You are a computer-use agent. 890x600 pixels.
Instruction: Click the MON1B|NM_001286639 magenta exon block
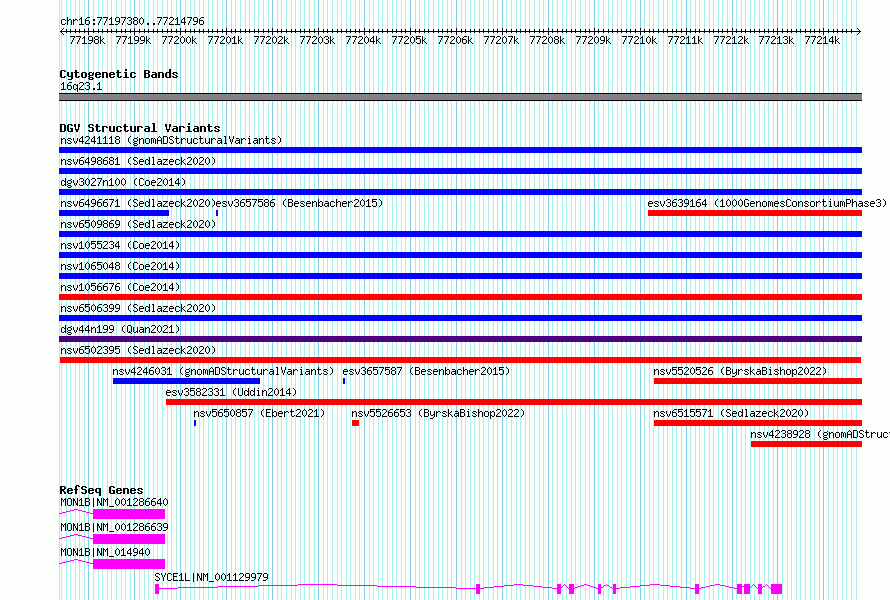point(129,539)
